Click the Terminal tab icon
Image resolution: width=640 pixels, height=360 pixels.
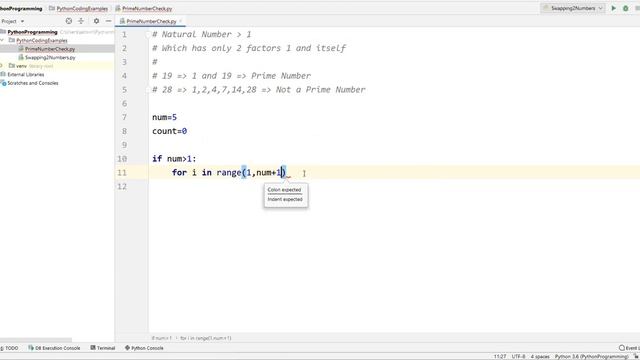pyautogui.click(x=93, y=348)
